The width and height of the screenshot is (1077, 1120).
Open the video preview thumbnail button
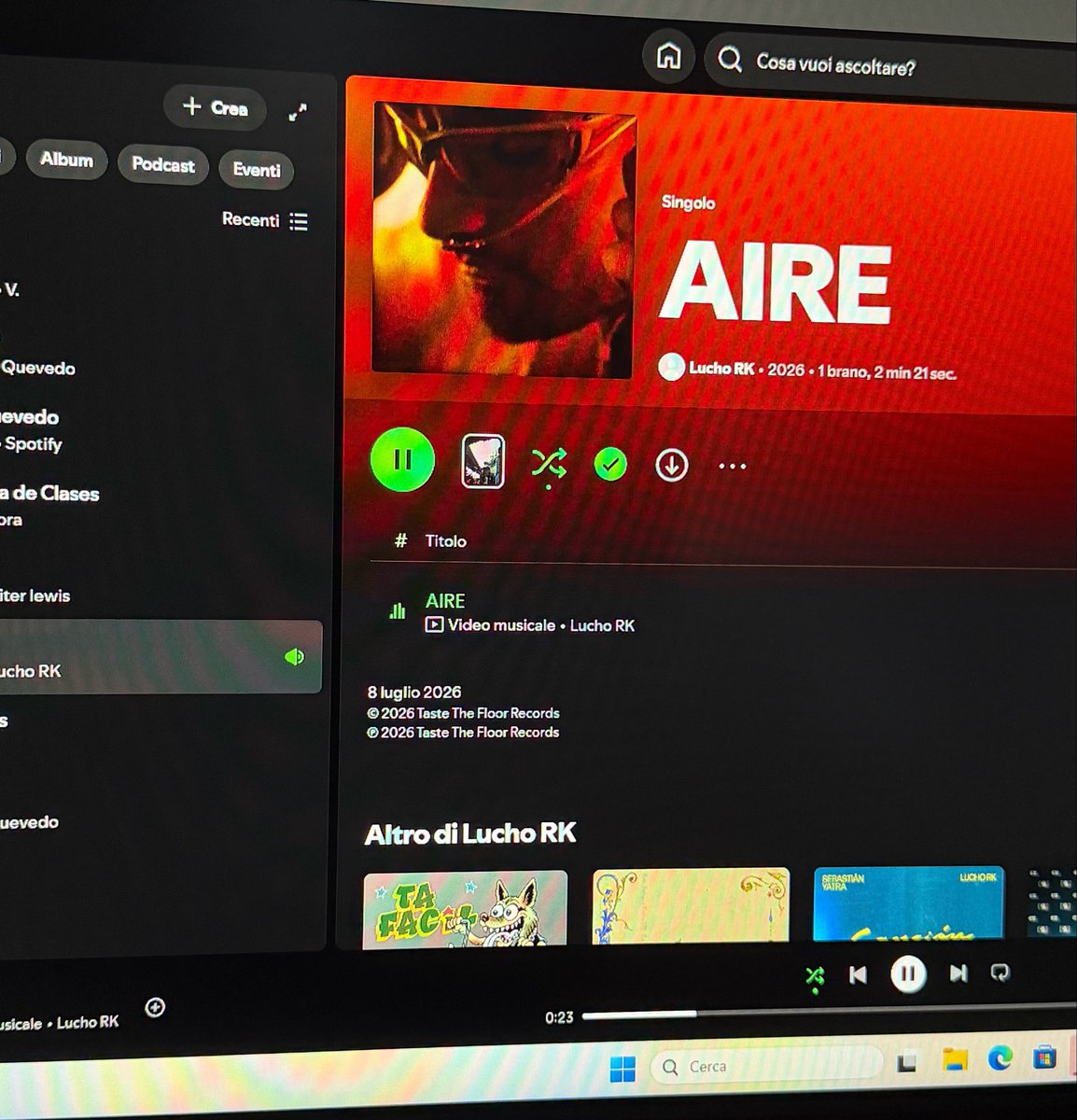[483, 461]
